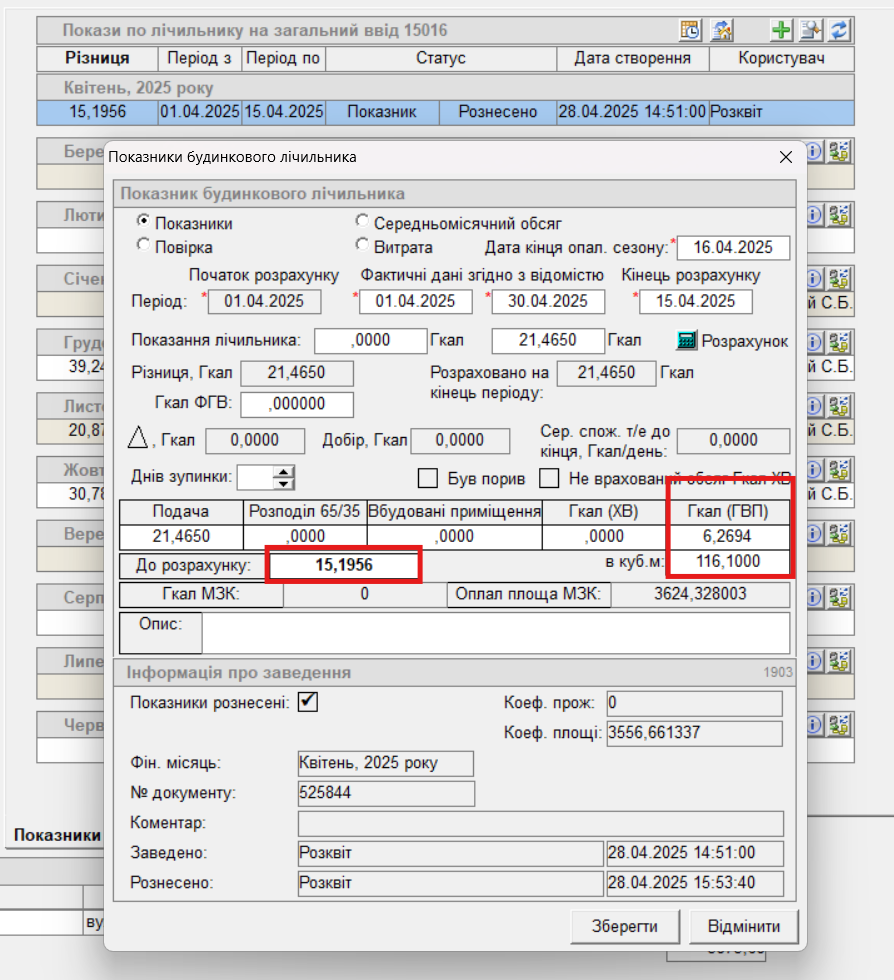
Task: Enable the Був порив checkbox
Action: [x=427, y=478]
